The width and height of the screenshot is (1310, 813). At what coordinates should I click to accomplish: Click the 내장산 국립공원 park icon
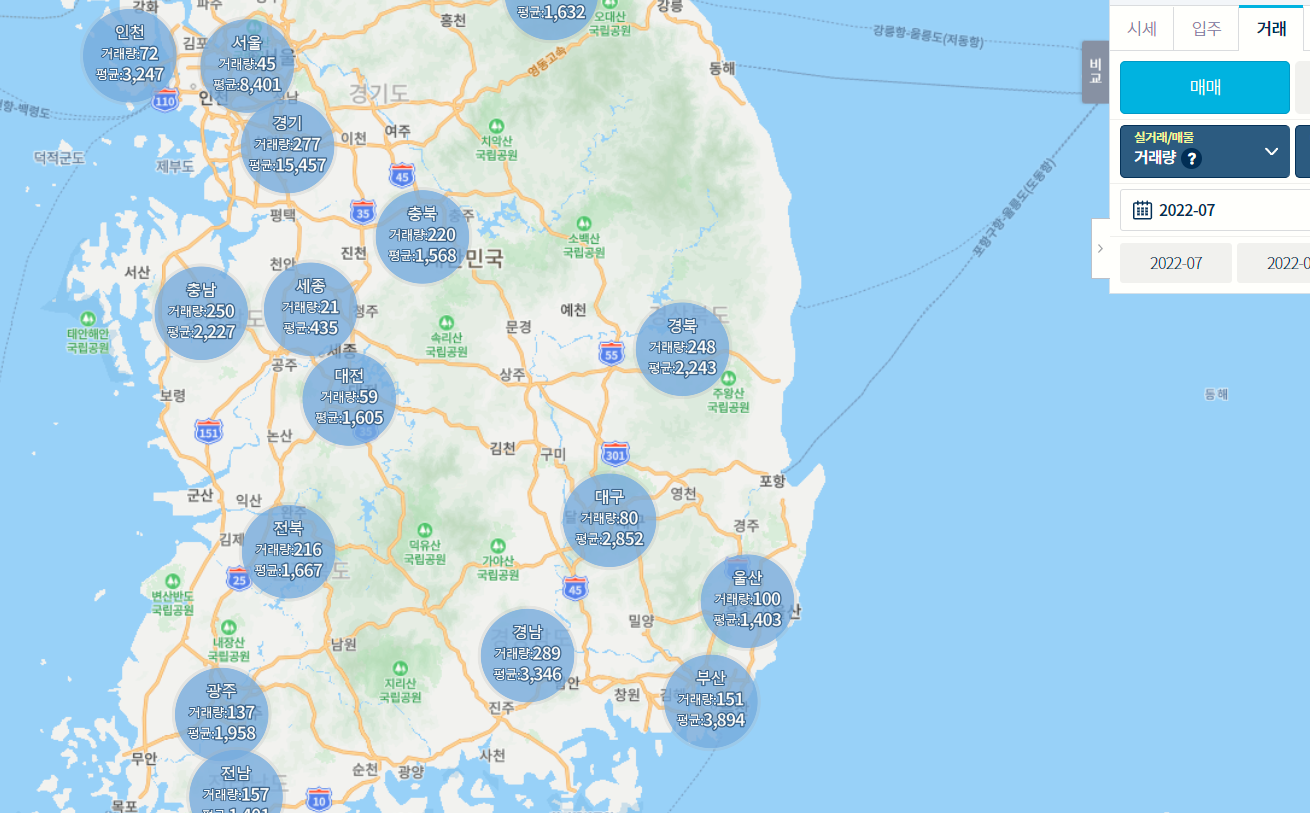click(231, 626)
